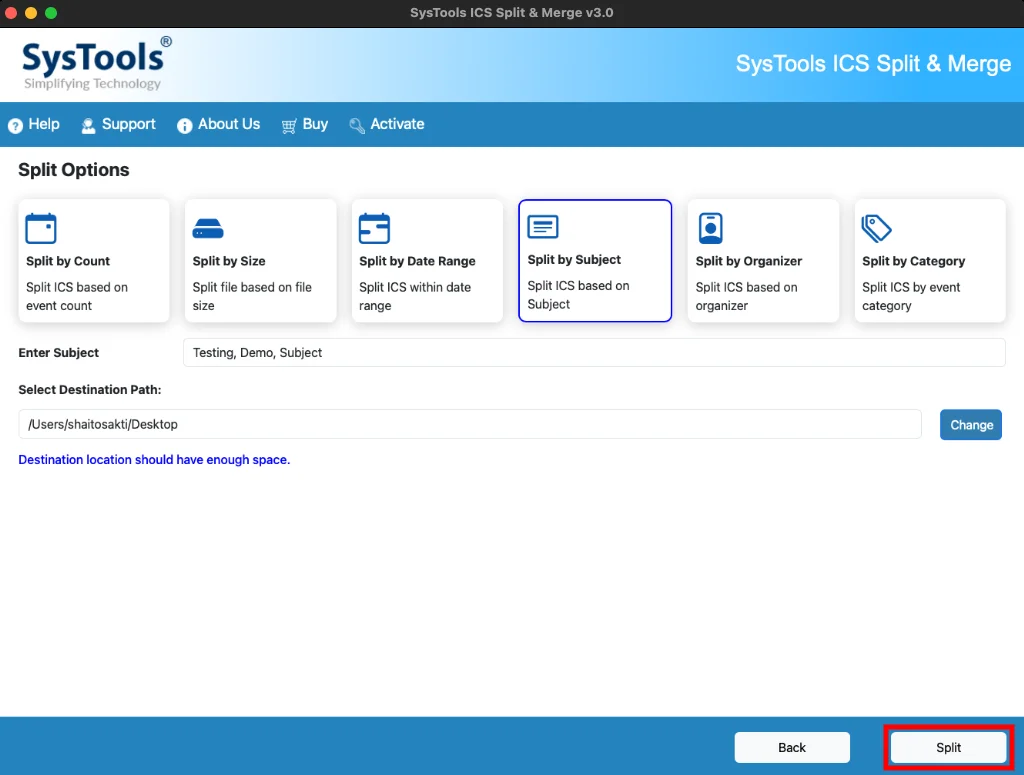The height and width of the screenshot is (775, 1024).
Task: Click the Help question mark icon
Action: tap(15, 125)
